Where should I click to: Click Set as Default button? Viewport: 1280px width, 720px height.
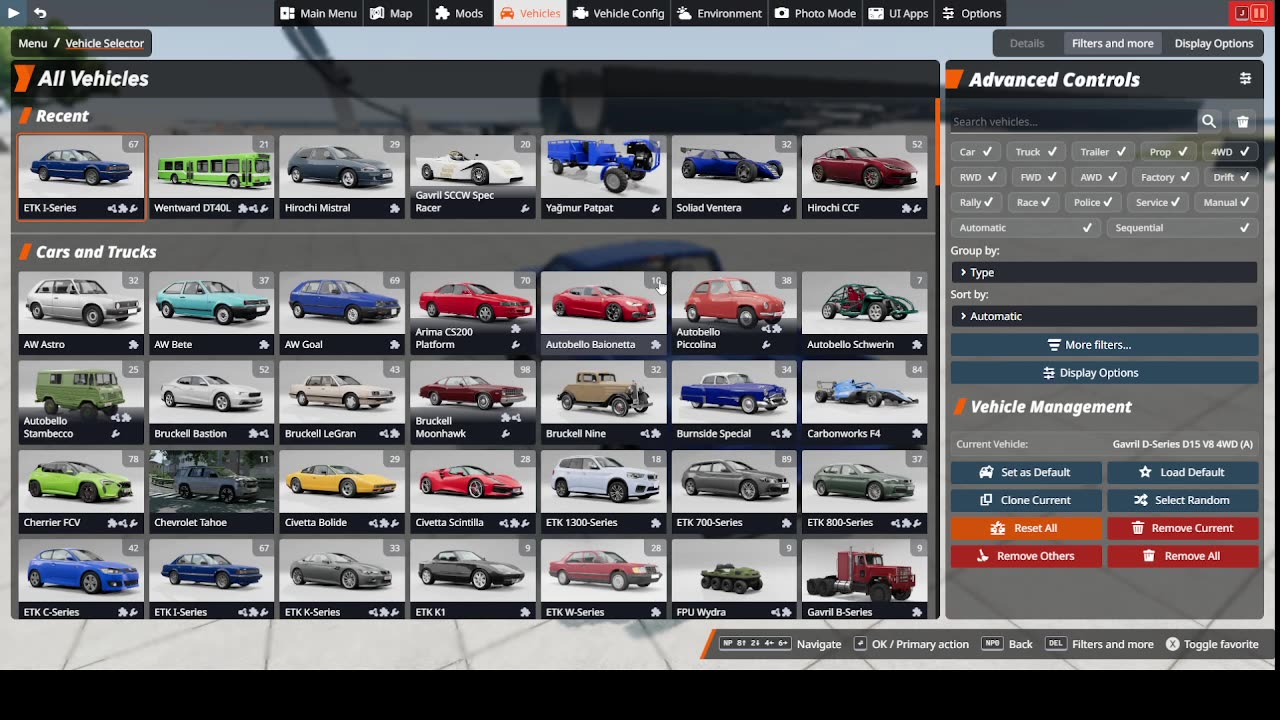[1026, 472]
